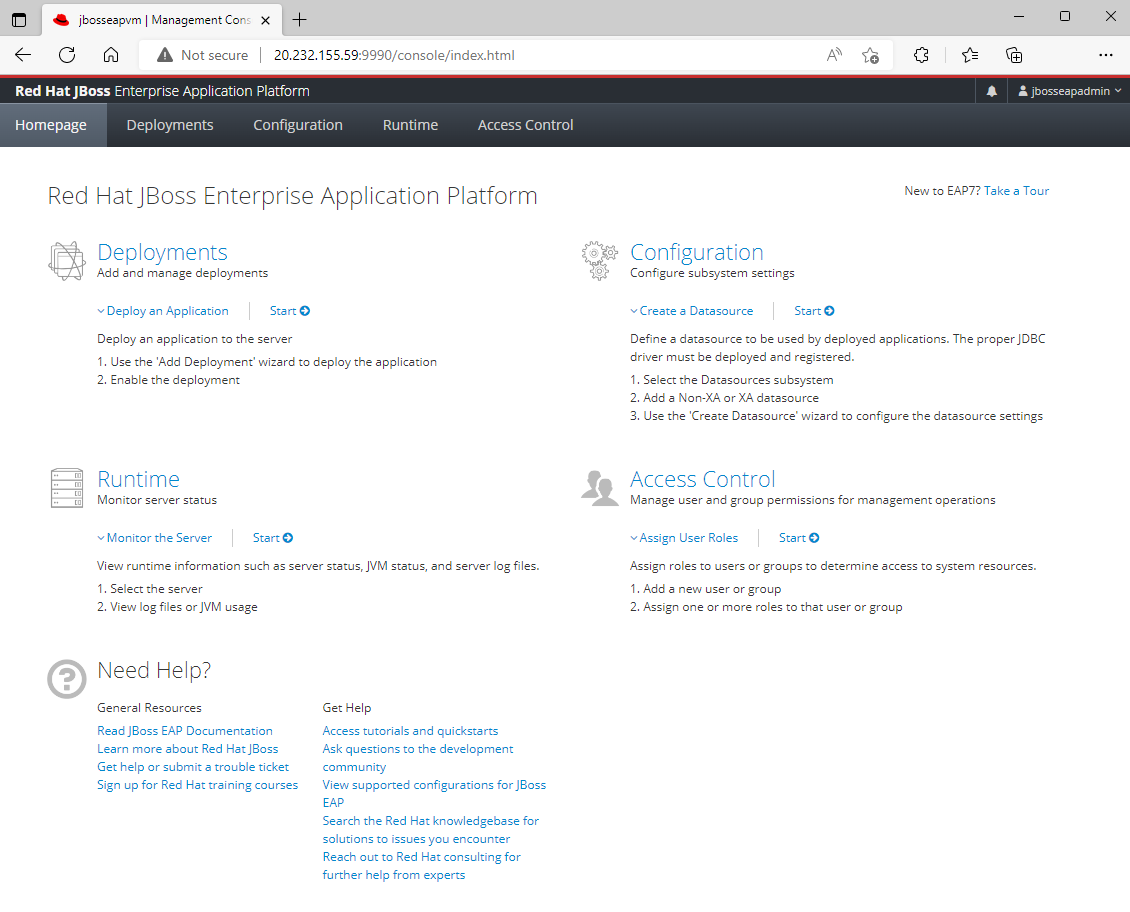Switch to the Deployments tab

click(170, 125)
